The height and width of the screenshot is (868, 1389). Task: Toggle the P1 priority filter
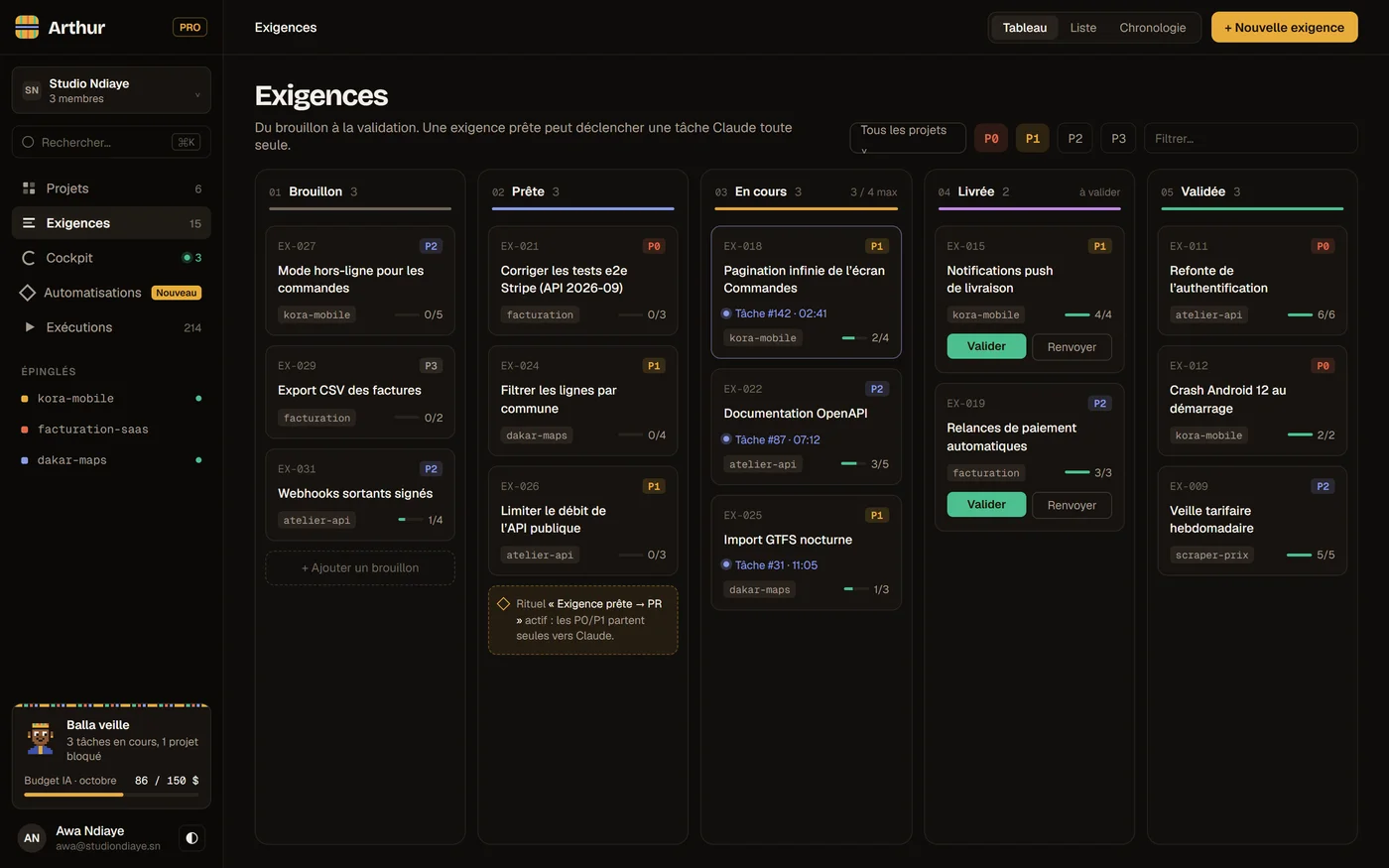point(1033,139)
